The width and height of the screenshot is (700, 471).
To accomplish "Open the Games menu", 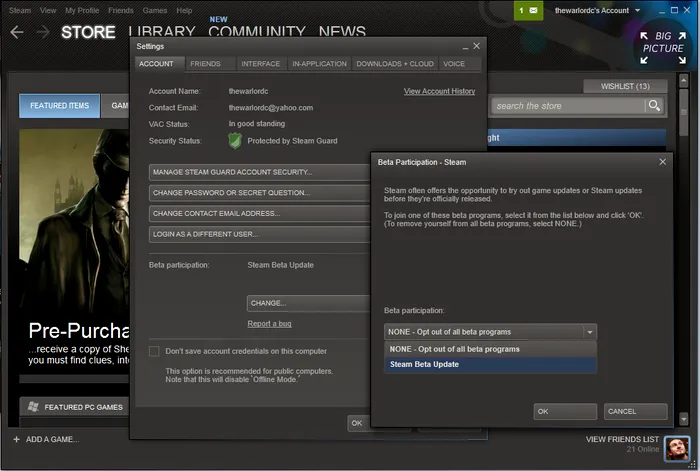I will point(155,10).
